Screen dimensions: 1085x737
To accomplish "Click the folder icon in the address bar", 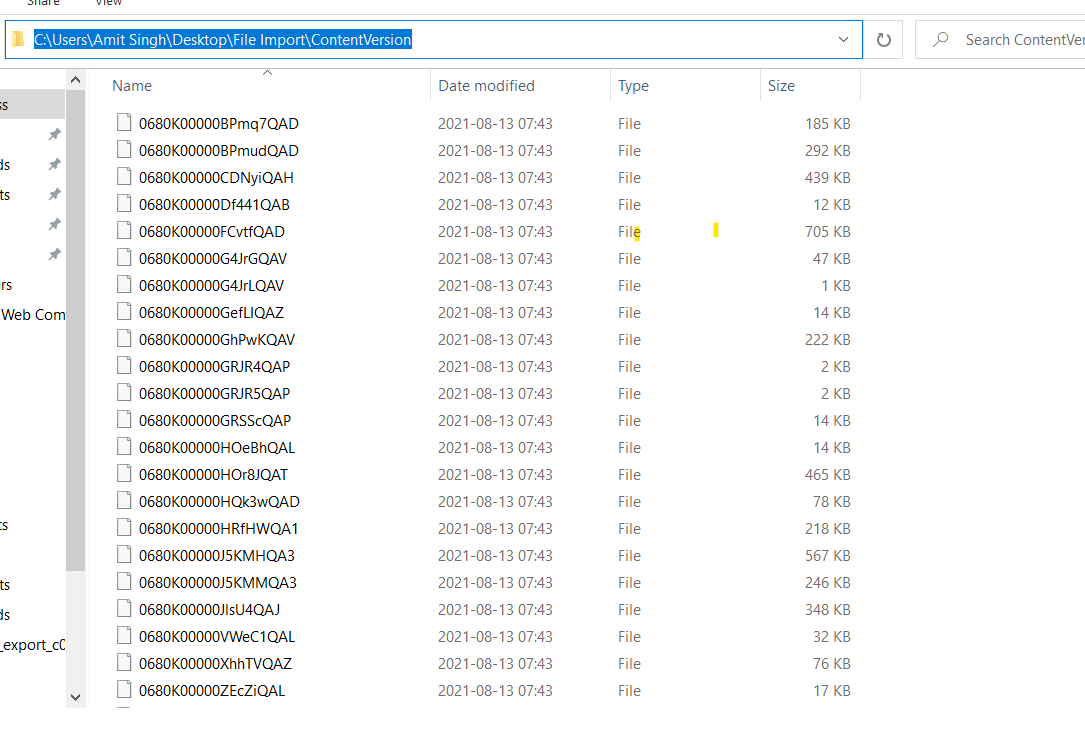I will [17, 39].
